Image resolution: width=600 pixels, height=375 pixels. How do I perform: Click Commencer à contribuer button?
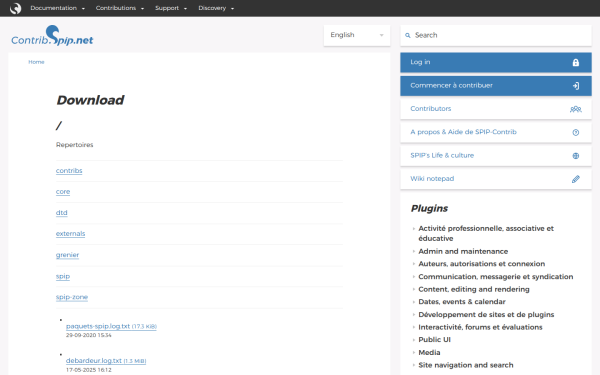(x=496, y=86)
